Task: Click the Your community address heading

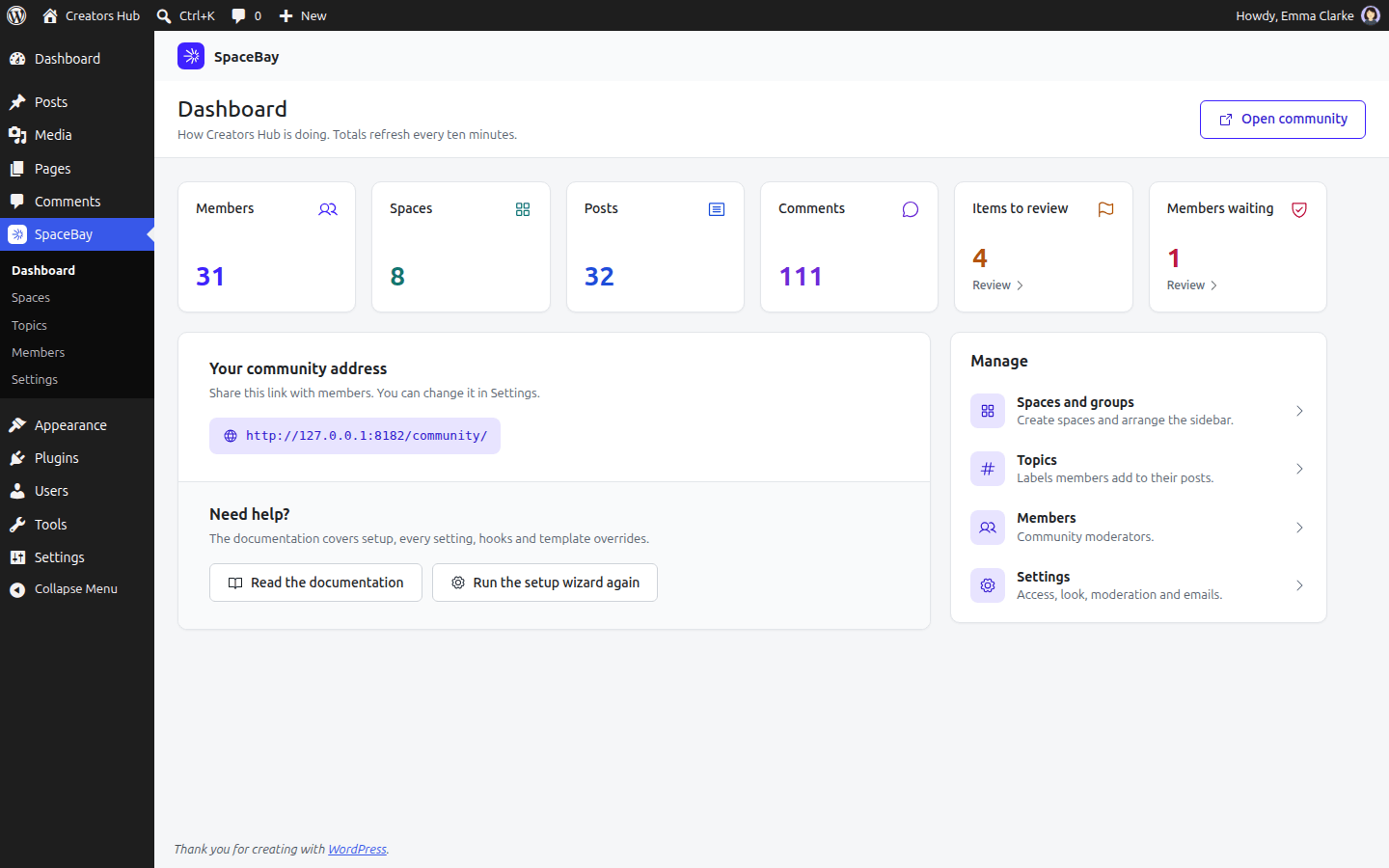Action: click(x=298, y=368)
